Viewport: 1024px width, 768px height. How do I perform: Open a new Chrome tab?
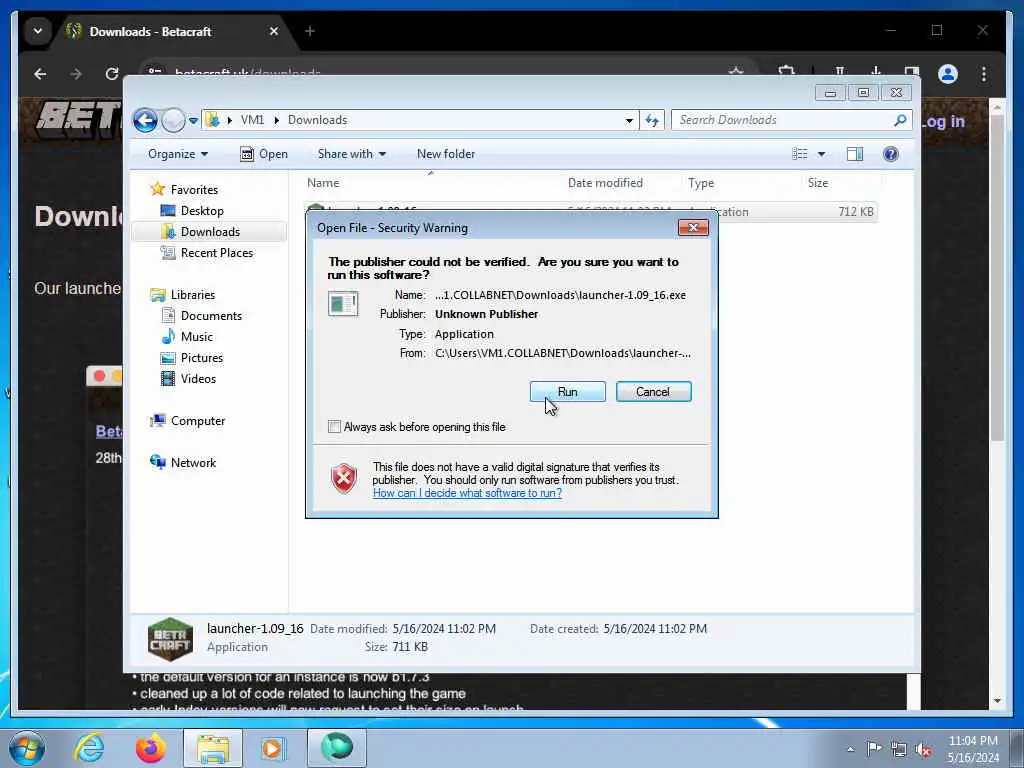tap(310, 31)
